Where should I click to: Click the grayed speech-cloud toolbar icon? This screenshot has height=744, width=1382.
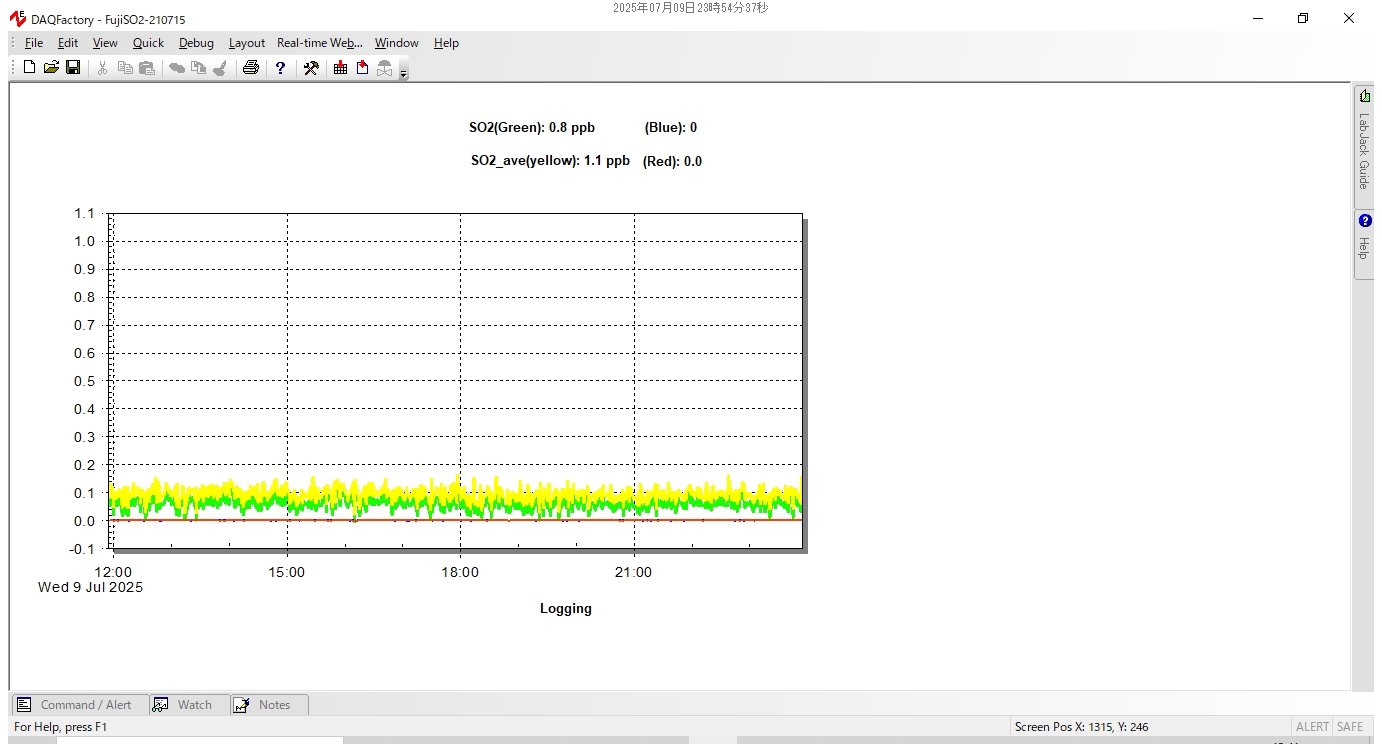[x=176, y=68]
